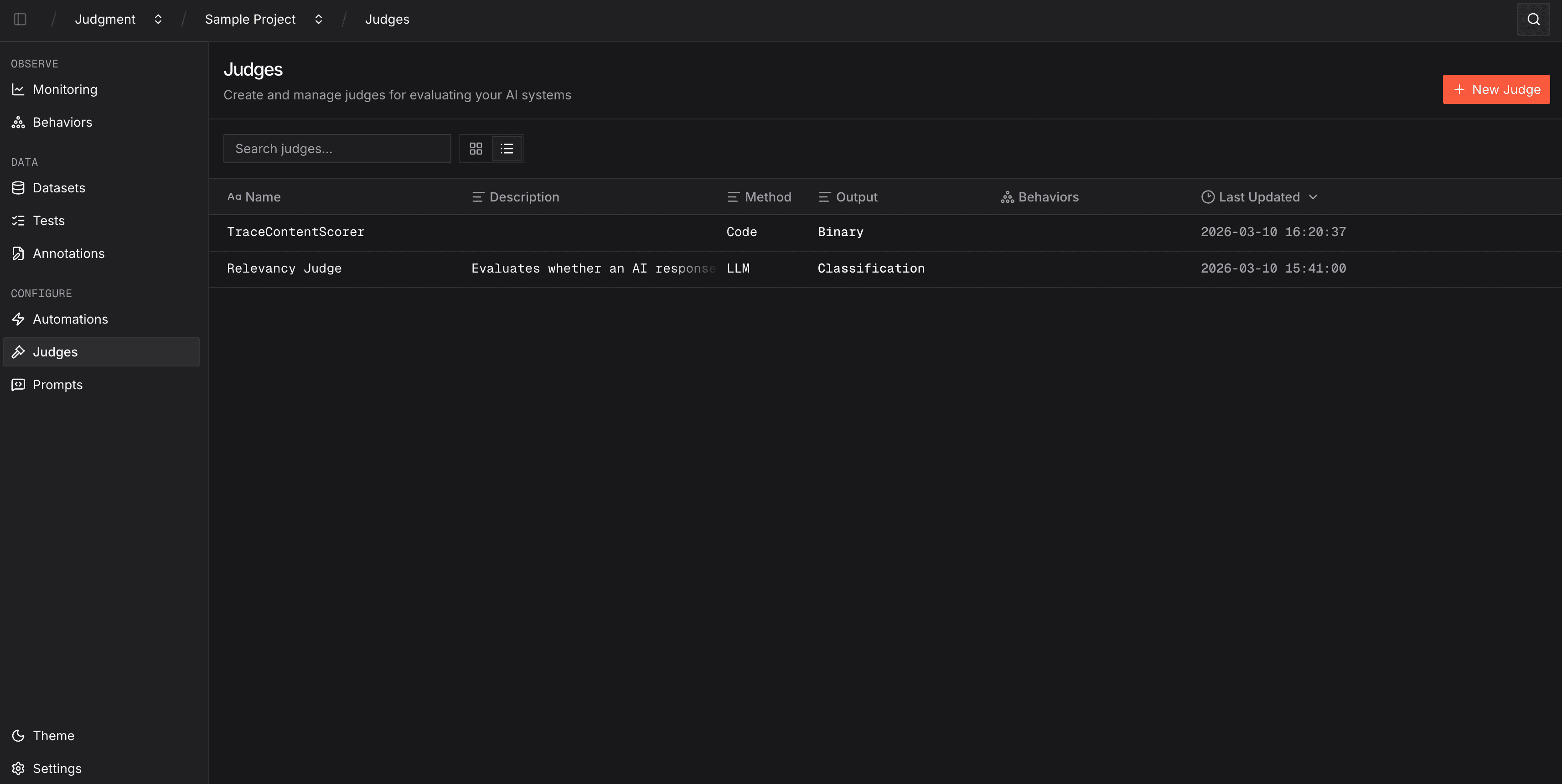
Task: Open the Relevancy Judge entry
Action: (284, 268)
